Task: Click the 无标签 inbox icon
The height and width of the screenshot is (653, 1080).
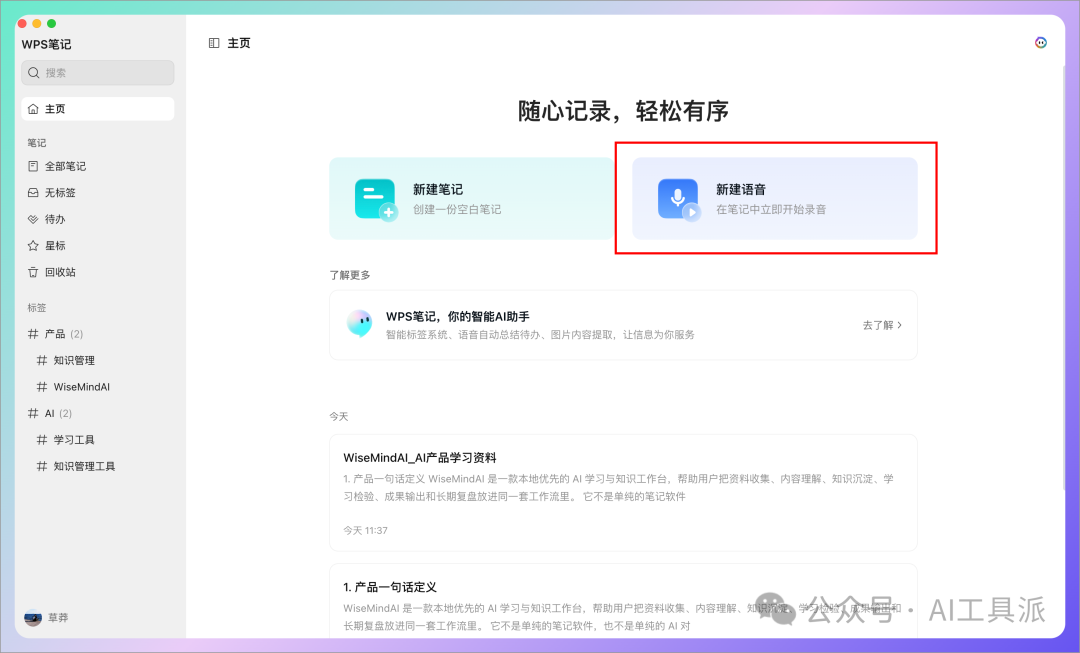Action: point(33,193)
